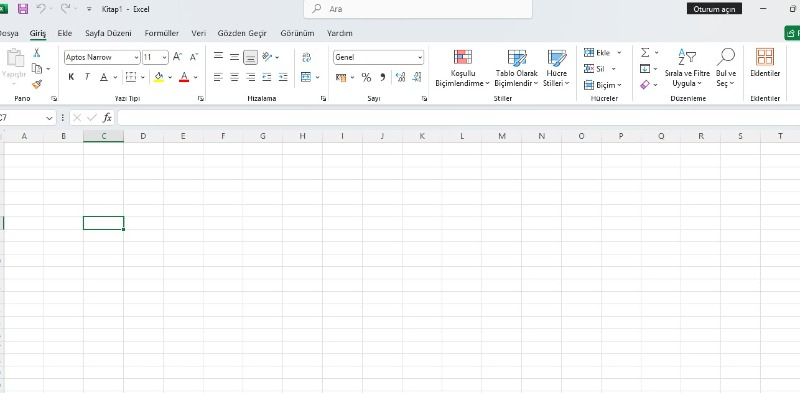Image resolution: width=800 pixels, height=393 pixels.
Task: Launch the Yazı Tipi dialog launcher
Action: tap(201, 99)
